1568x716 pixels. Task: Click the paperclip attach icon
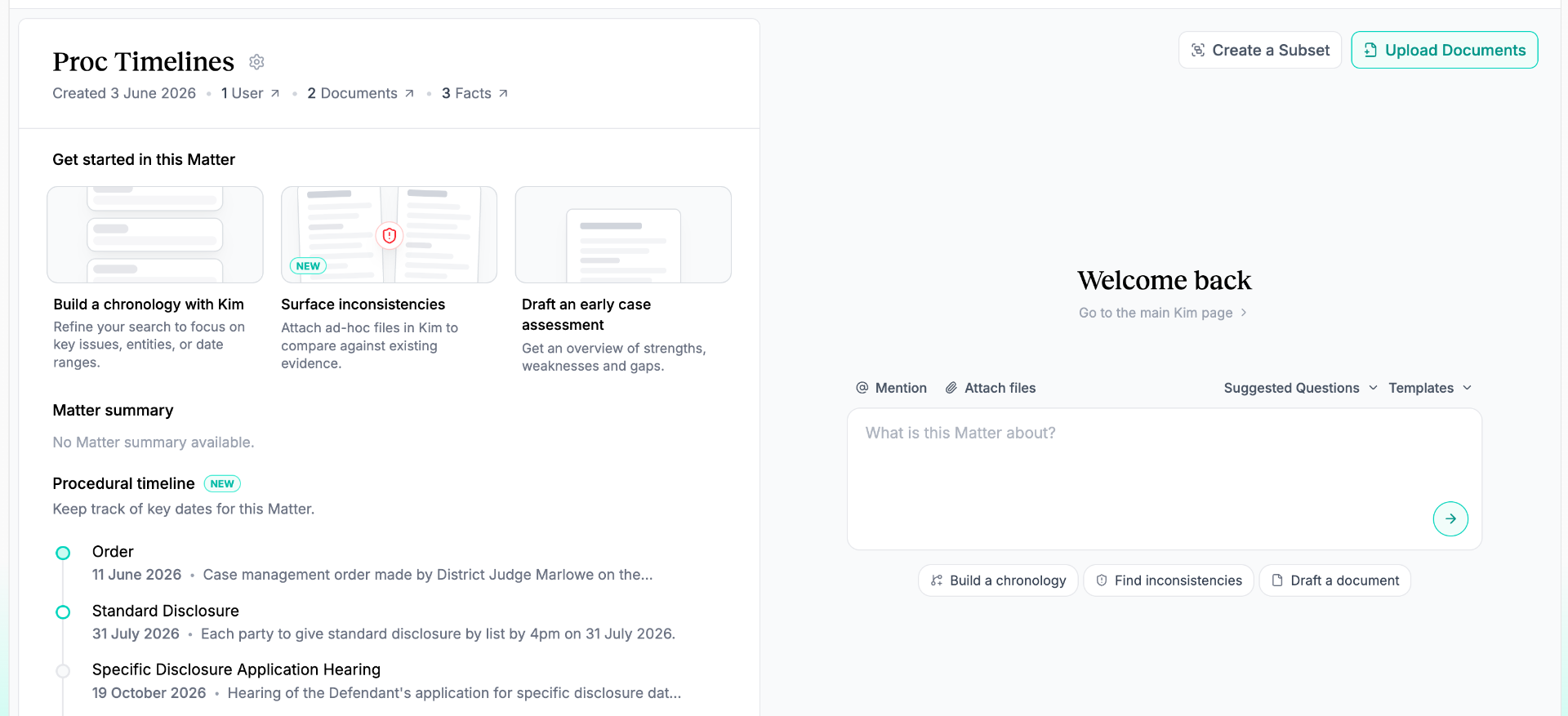(951, 388)
